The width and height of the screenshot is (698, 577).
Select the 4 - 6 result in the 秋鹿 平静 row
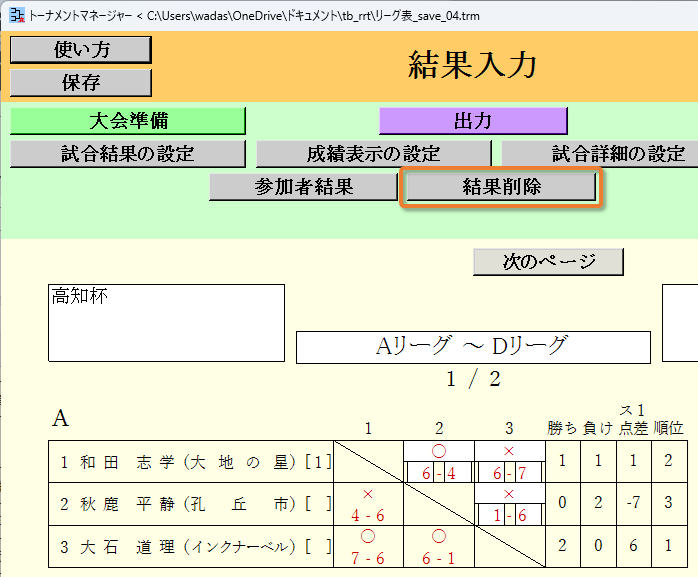click(368, 516)
